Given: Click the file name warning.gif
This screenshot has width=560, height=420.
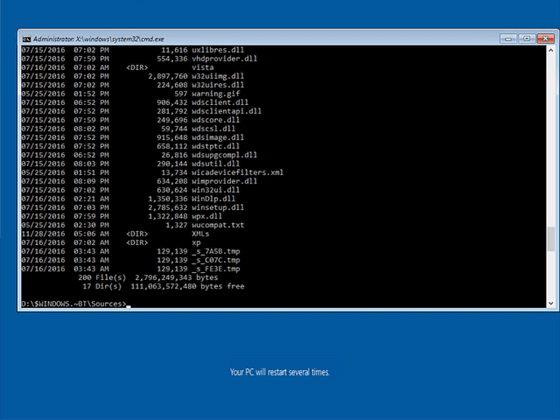Looking at the screenshot, I should click(x=216, y=94).
